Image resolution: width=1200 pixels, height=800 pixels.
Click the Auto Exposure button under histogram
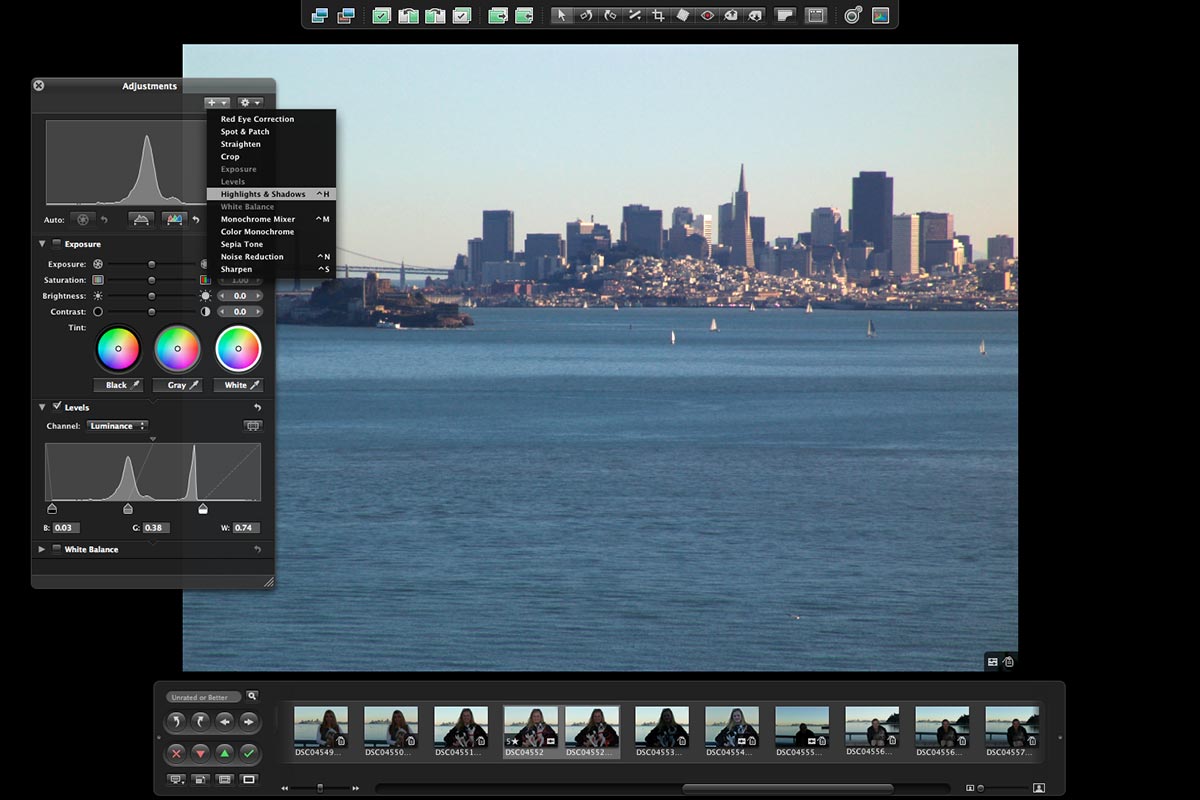point(83,219)
